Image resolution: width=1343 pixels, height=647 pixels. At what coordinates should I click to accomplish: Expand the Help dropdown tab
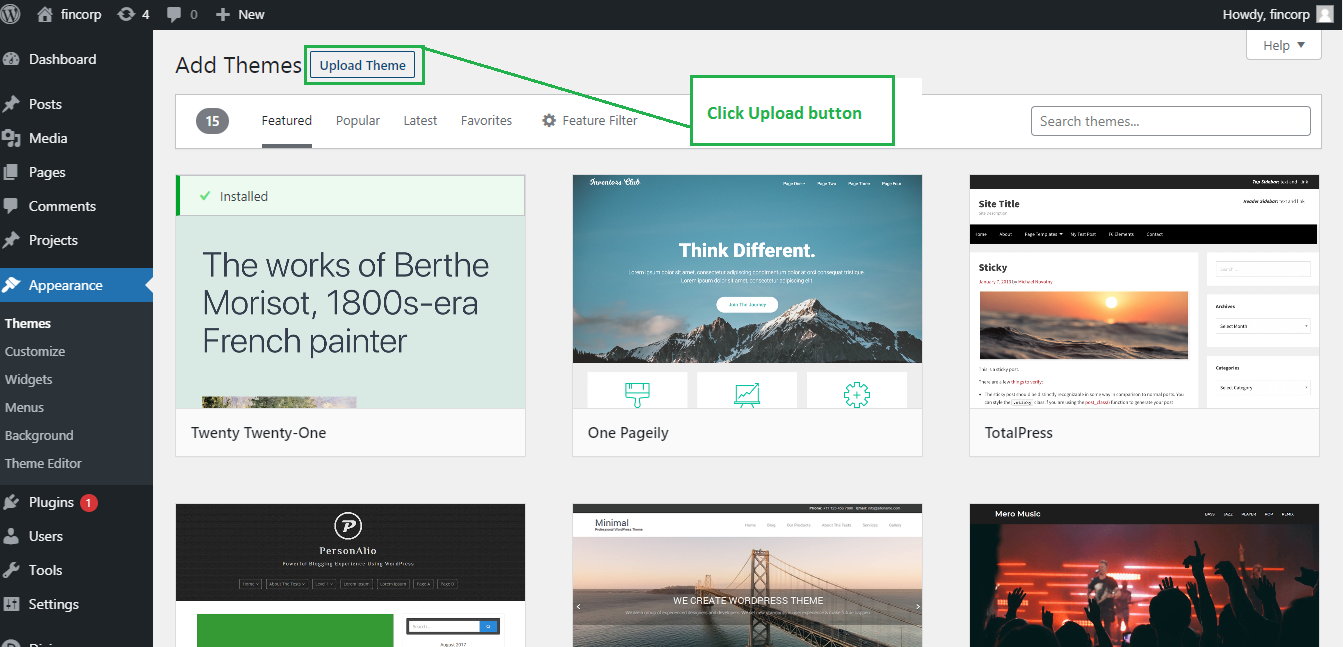pos(1284,45)
